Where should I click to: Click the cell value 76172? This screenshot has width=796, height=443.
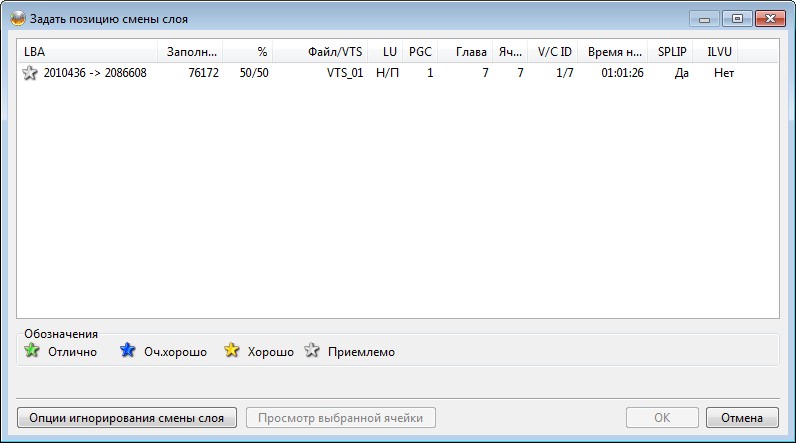click(204, 73)
